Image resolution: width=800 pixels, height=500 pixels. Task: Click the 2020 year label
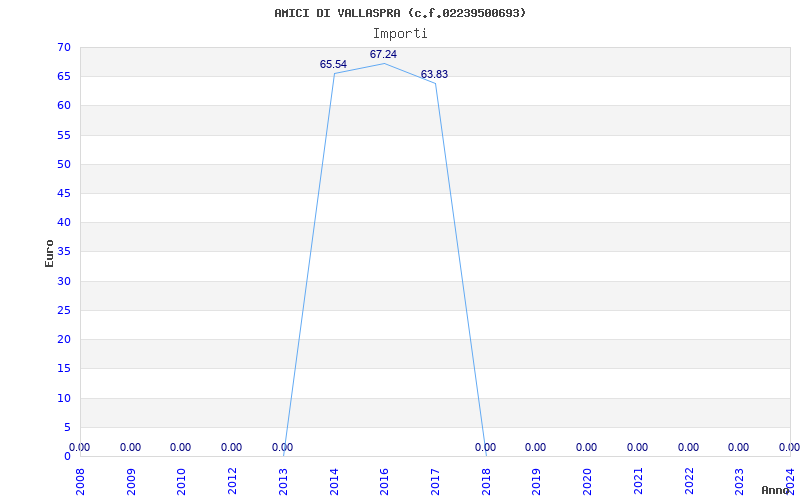tap(587, 481)
